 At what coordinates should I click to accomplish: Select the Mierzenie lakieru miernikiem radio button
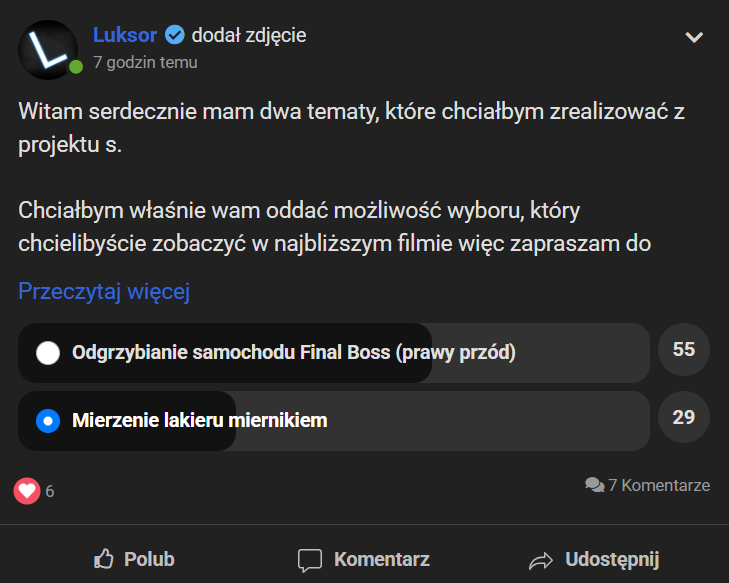pyautogui.click(x=48, y=421)
